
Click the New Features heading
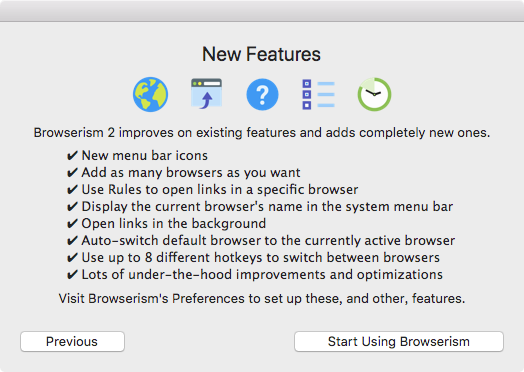pyautogui.click(x=261, y=54)
